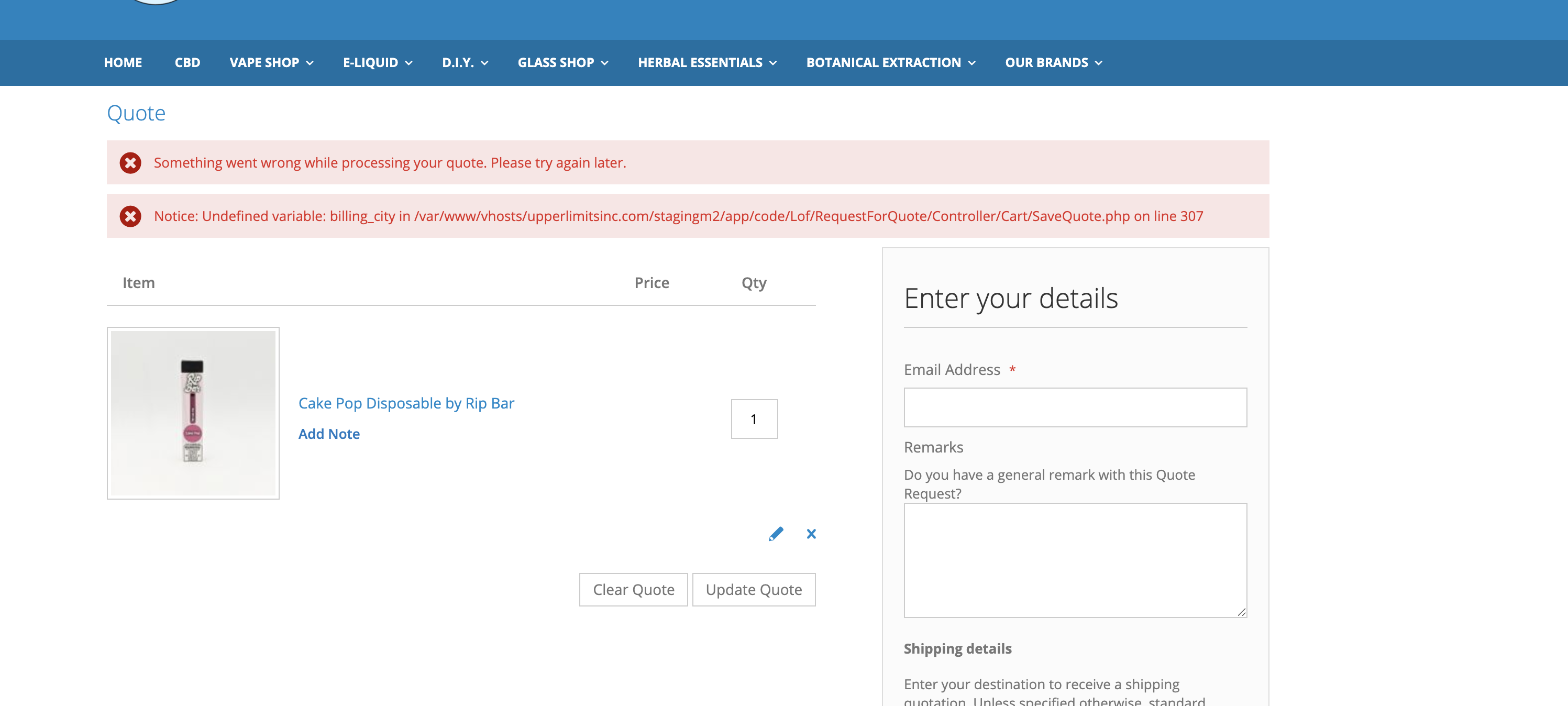Click the error dismiss icon left of first notice

131,163
